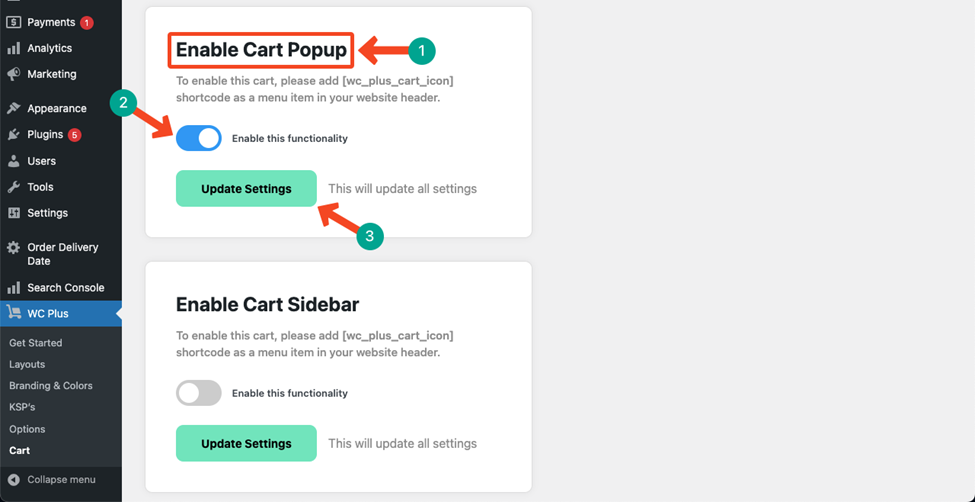
Task: Disable the Cart Popup functionality toggle
Action: 199,138
